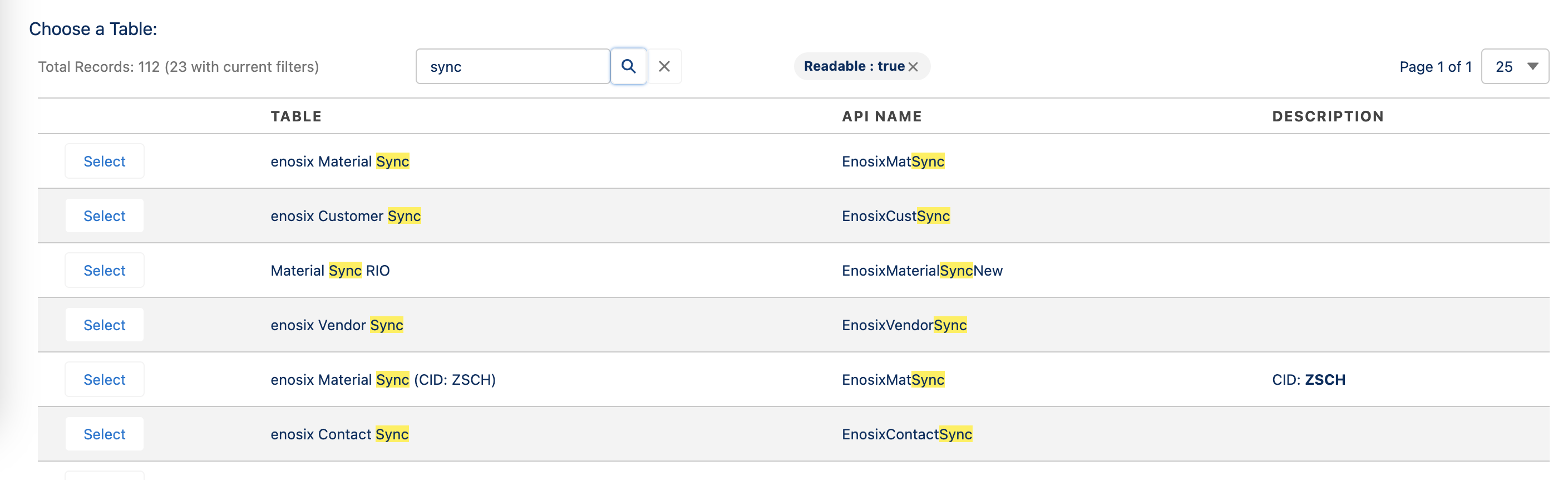This screenshot has height=480, width=1568.
Task: Click the TABLE column header
Action: click(296, 116)
